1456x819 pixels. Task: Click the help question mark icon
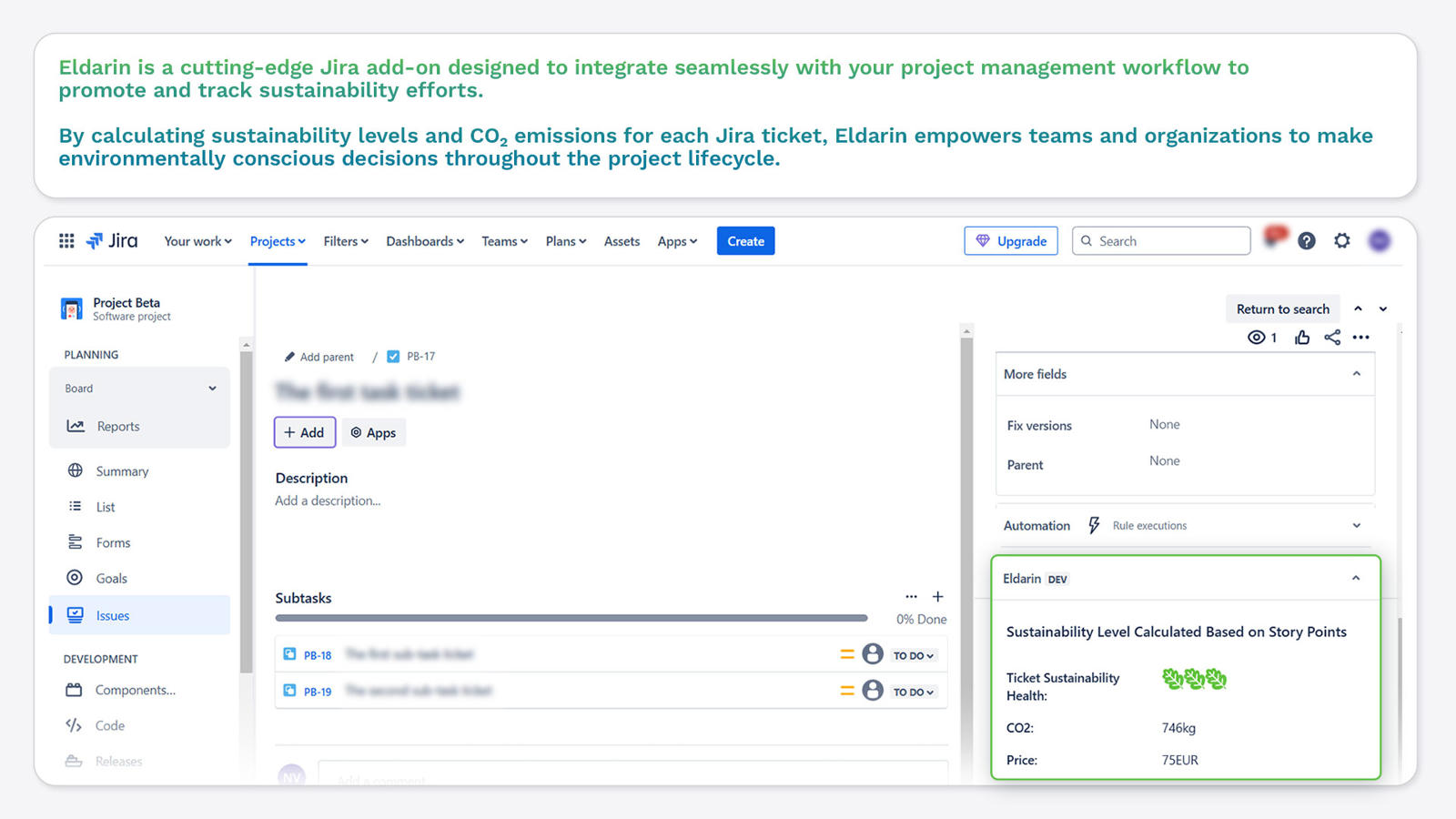(x=1307, y=241)
